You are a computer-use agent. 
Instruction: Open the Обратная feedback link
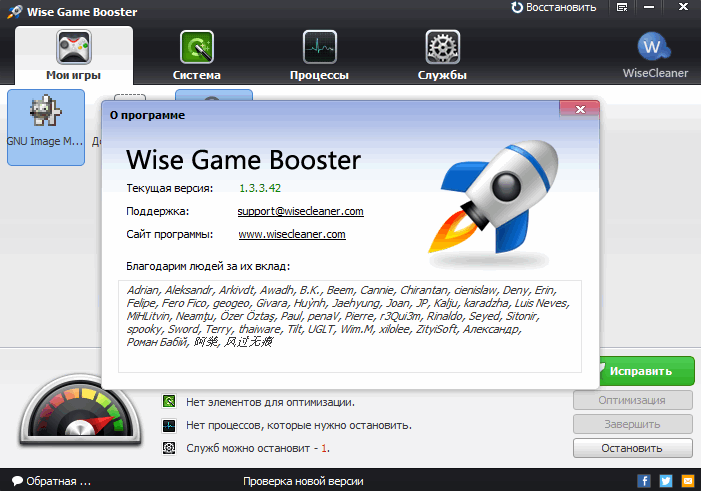click(x=51, y=481)
